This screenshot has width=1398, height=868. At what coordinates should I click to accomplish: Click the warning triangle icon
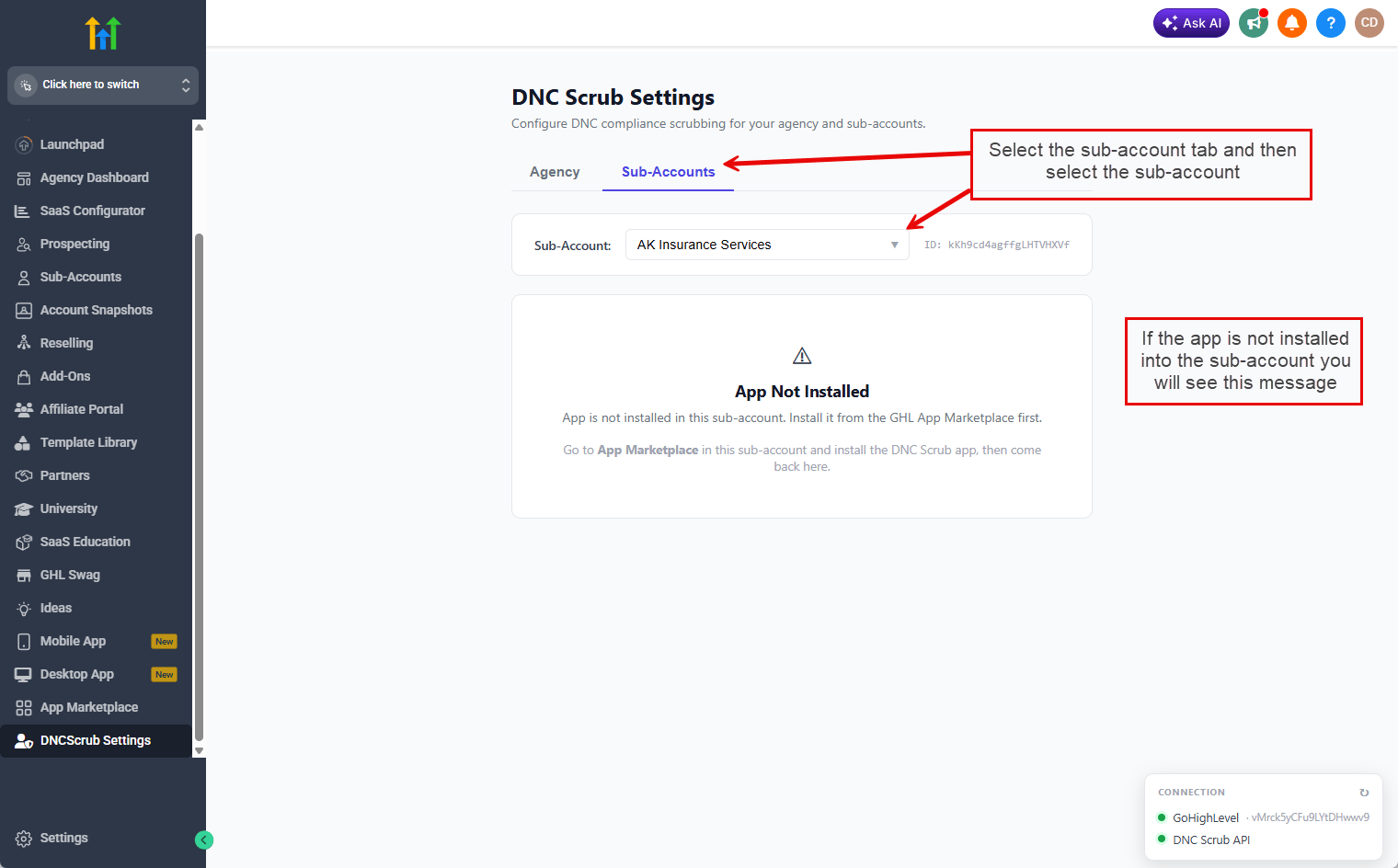click(x=802, y=356)
